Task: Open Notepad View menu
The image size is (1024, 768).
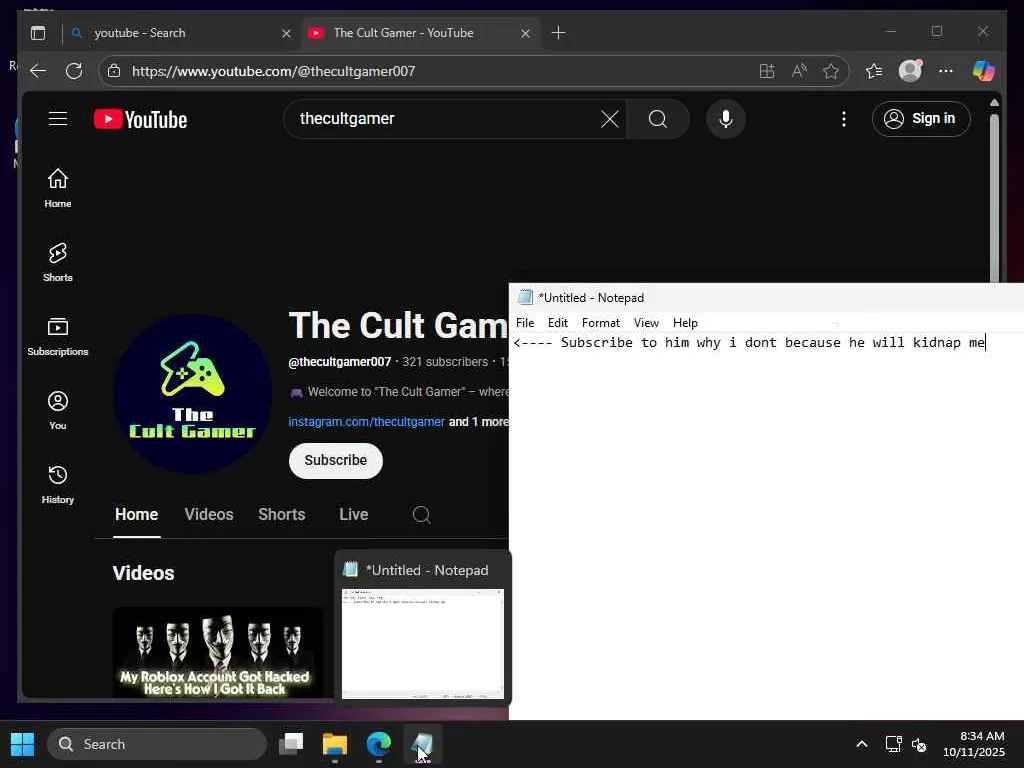Action: [646, 323]
